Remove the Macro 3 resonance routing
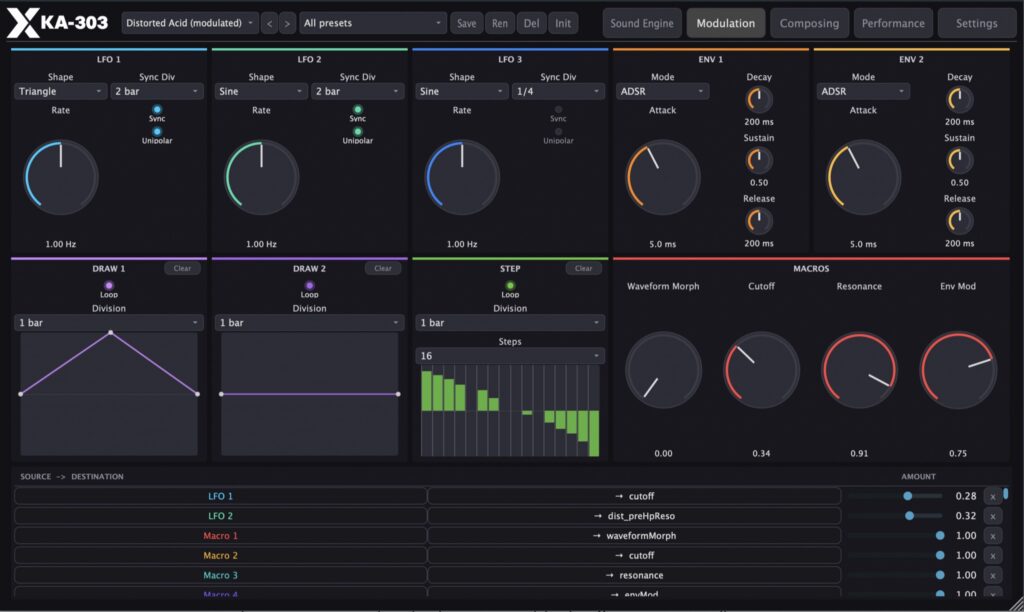 point(993,575)
